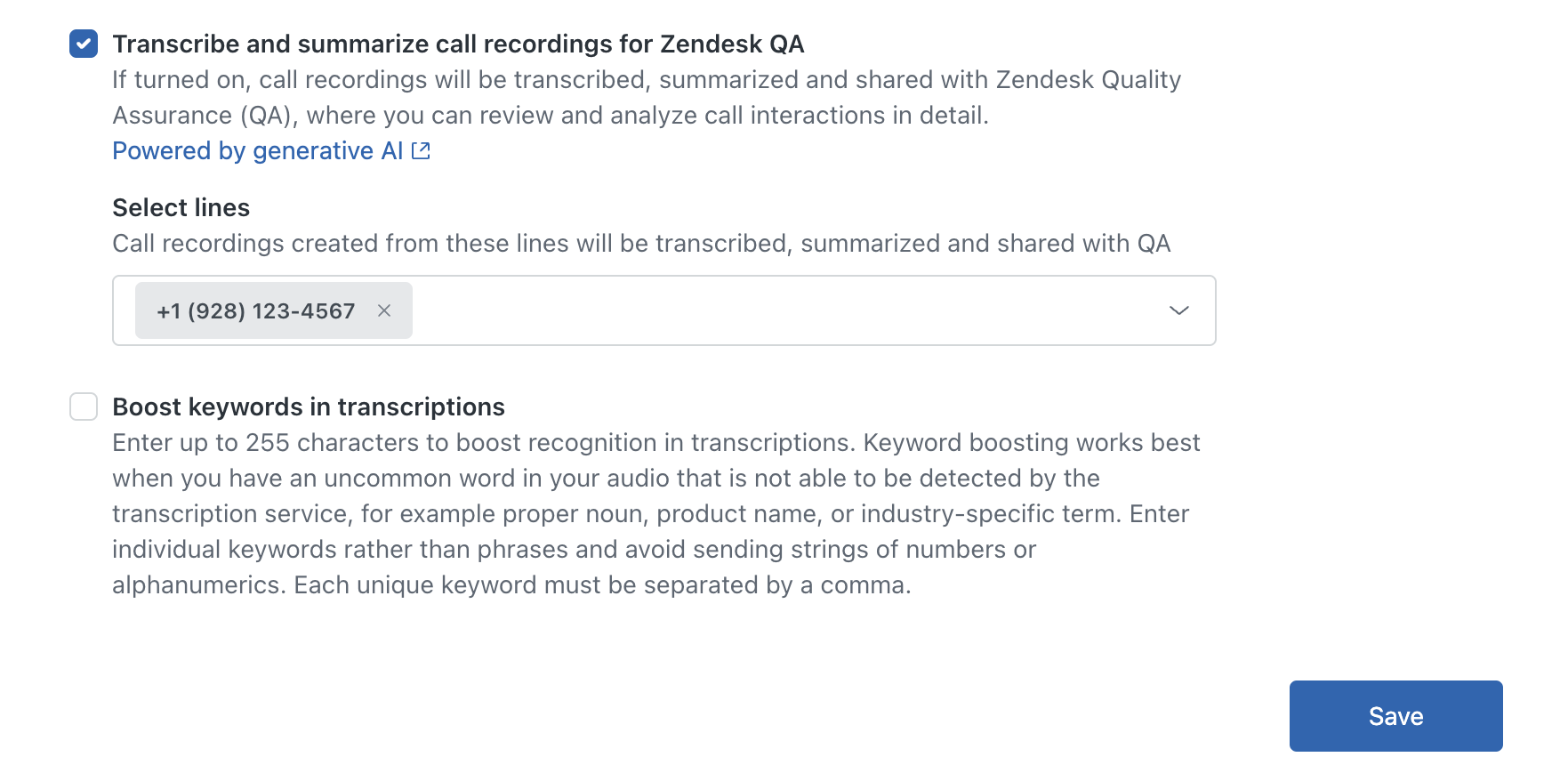This screenshot has height=765, width=1568.
Task: Click the Transcribe and summarize call recordings label
Action: point(457,44)
